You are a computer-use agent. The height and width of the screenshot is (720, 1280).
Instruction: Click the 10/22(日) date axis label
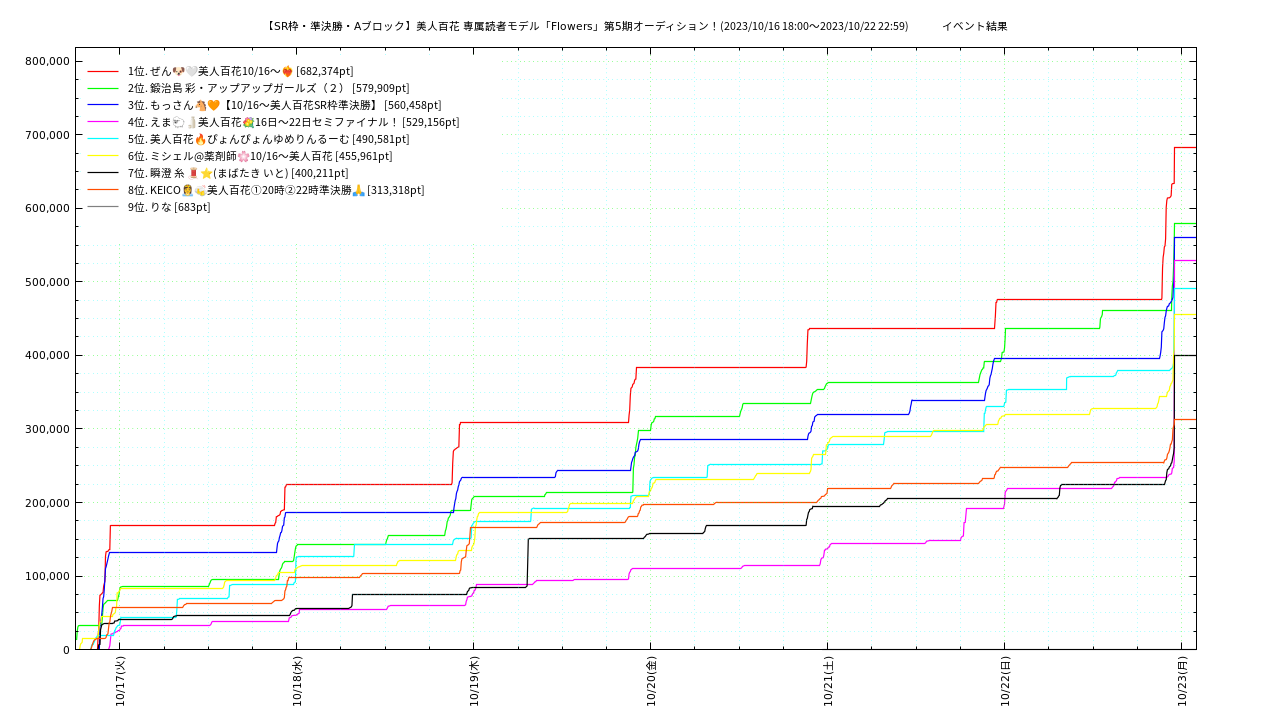tap(1005, 682)
